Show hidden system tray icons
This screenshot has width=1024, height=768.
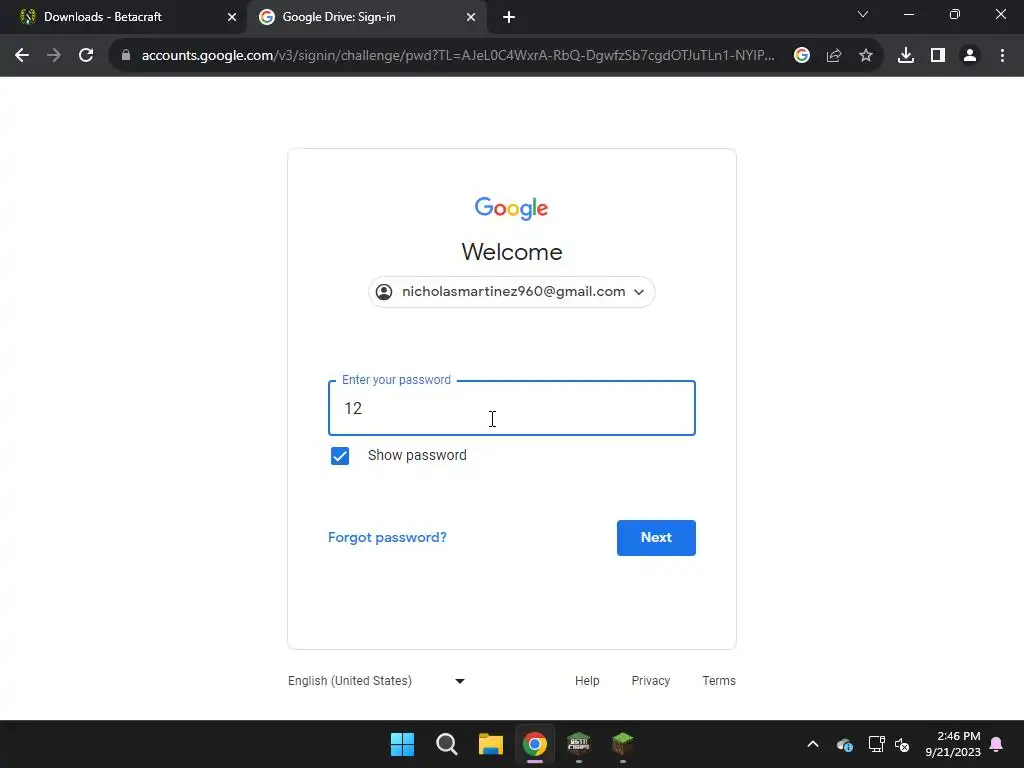tap(813, 744)
